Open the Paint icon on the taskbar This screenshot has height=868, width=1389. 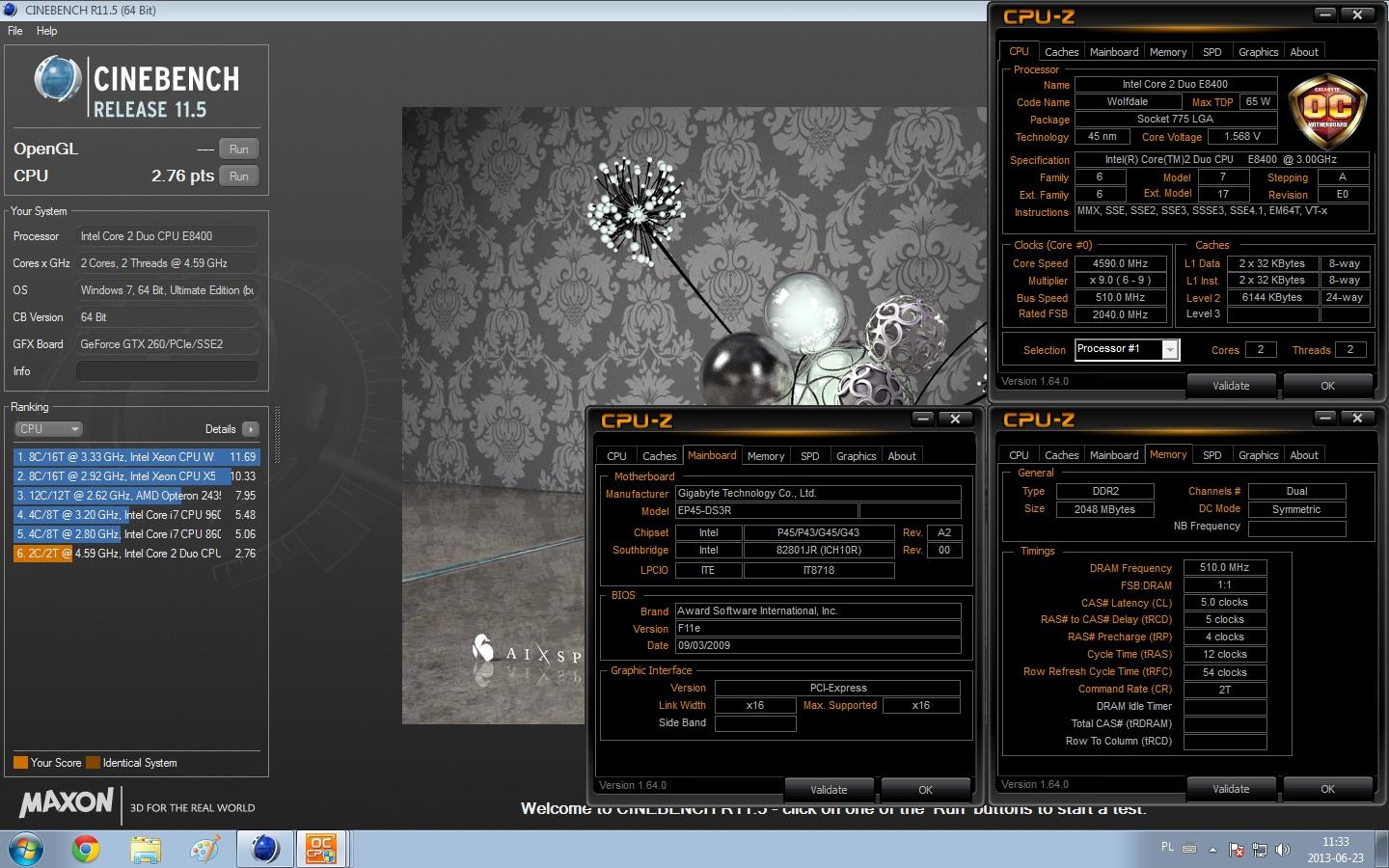pos(204,849)
